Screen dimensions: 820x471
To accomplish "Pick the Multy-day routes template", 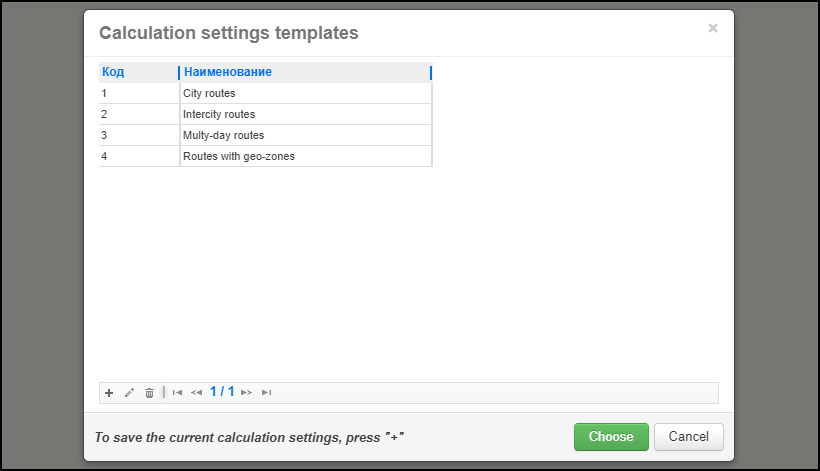I will click(223, 136).
